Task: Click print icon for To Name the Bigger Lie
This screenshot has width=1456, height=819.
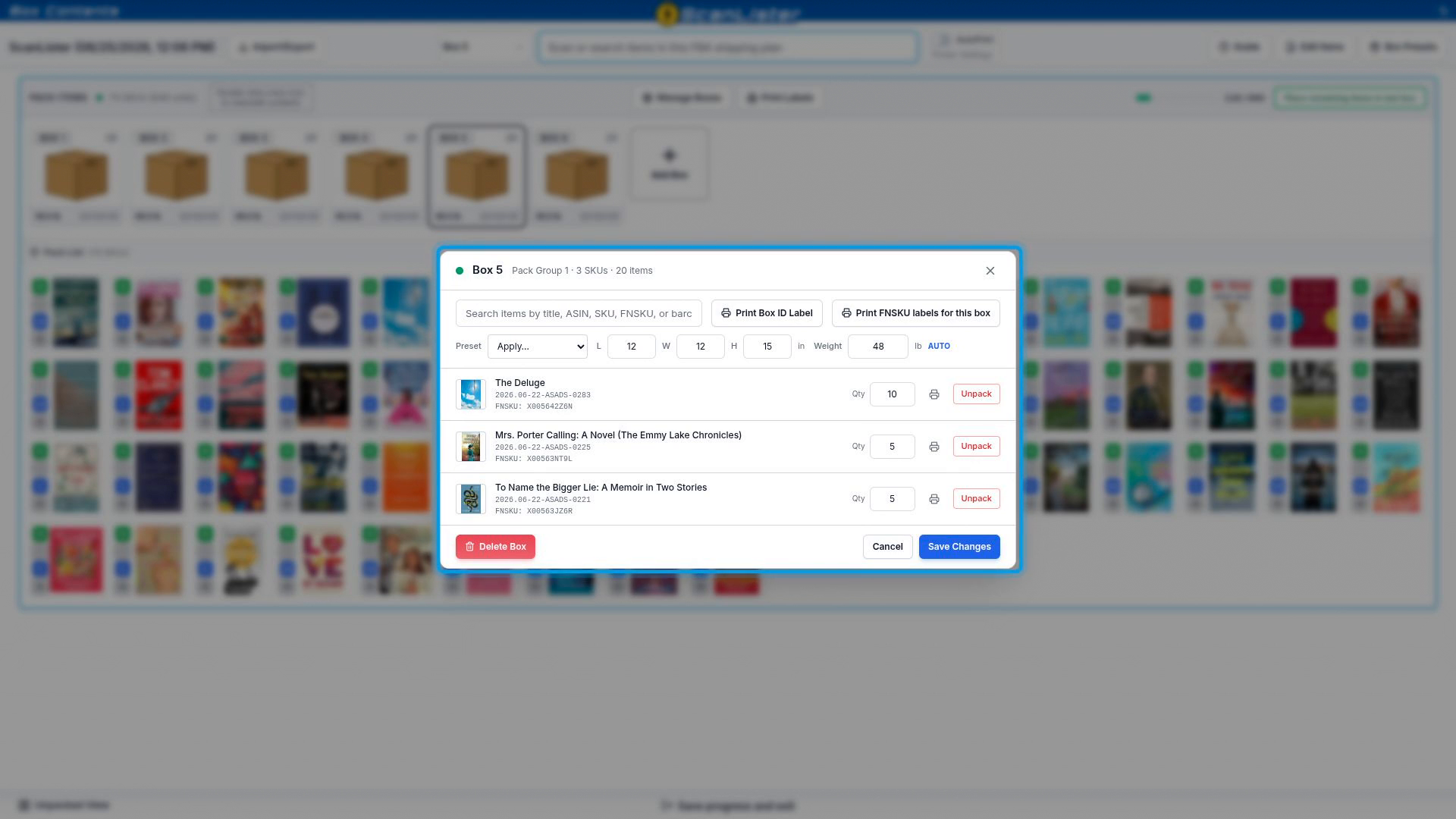Action: point(934,499)
